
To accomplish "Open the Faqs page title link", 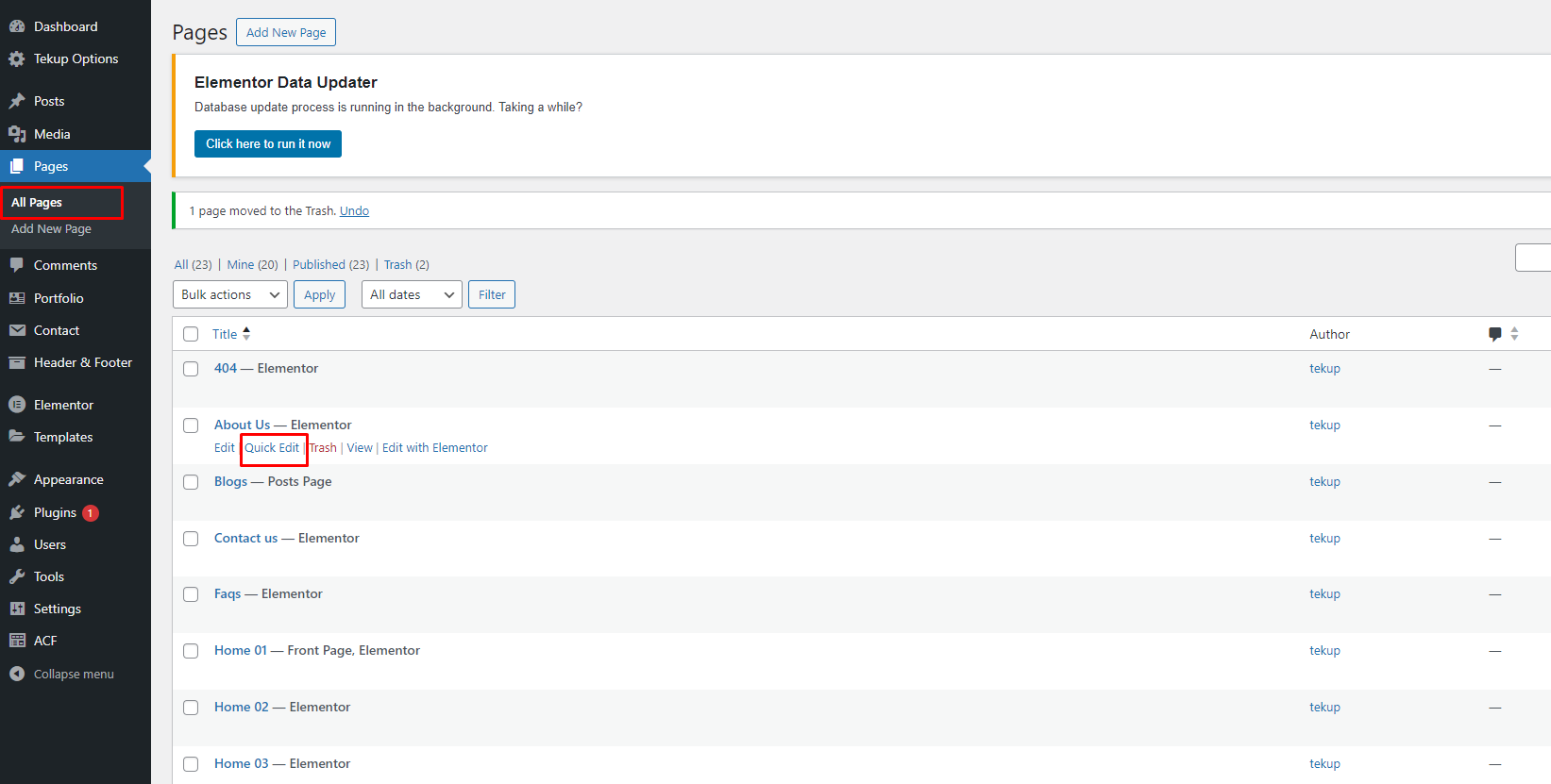I will click(x=228, y=593).
